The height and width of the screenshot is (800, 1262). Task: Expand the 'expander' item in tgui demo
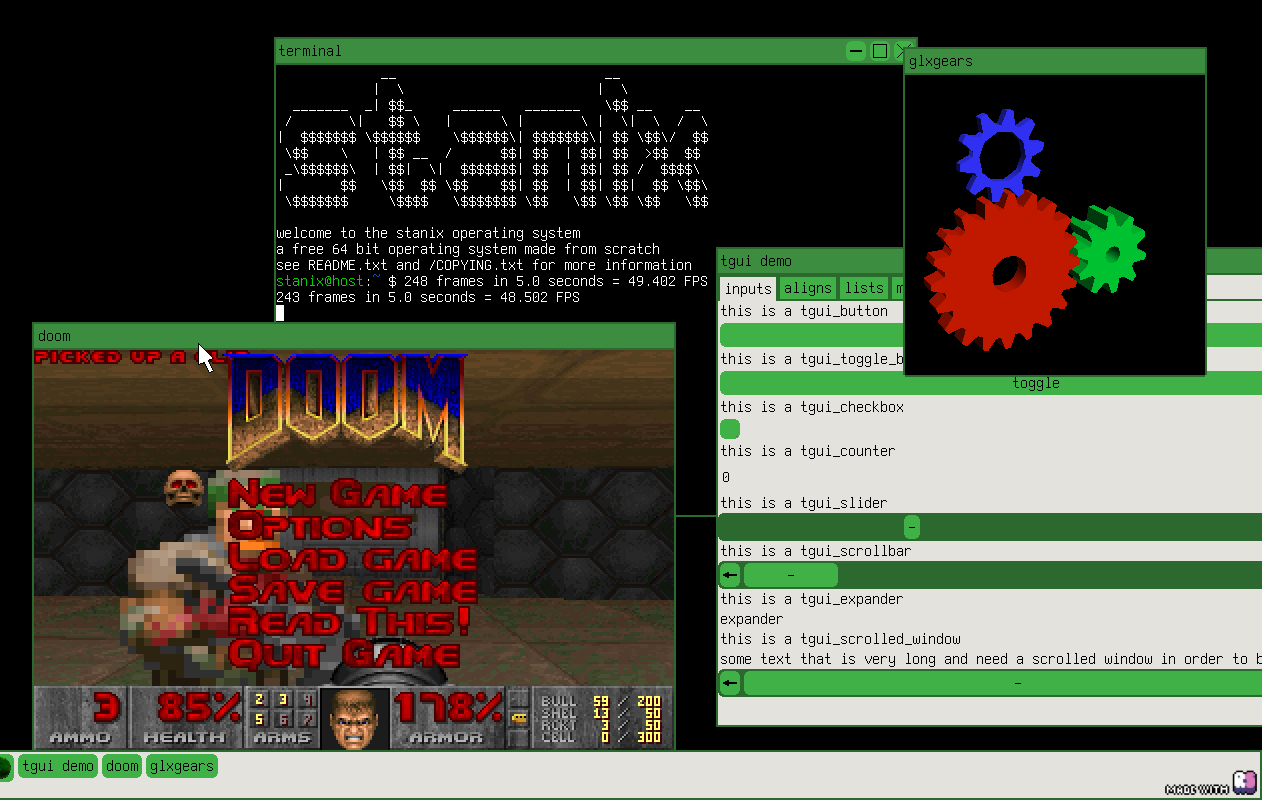[751, 619]
